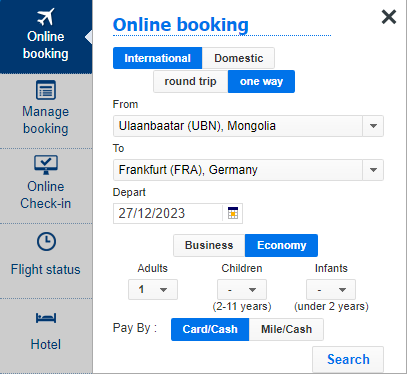Select Economy class
The width and height of the screenshot is (407, 374).
point(281,245)
